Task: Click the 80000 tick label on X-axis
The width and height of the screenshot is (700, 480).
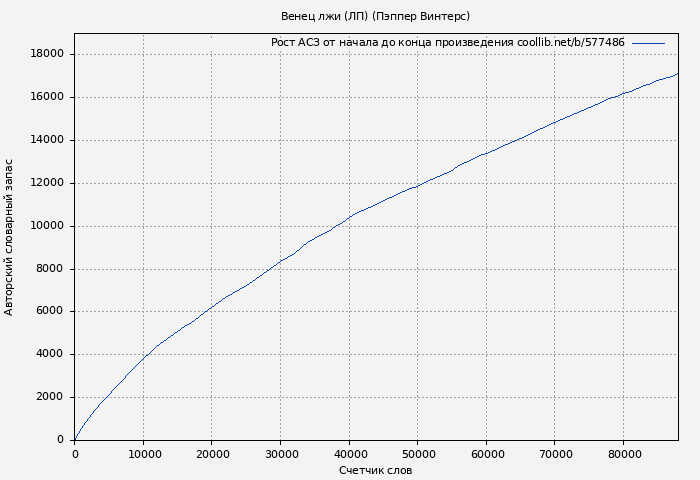Action: [623, 454]
